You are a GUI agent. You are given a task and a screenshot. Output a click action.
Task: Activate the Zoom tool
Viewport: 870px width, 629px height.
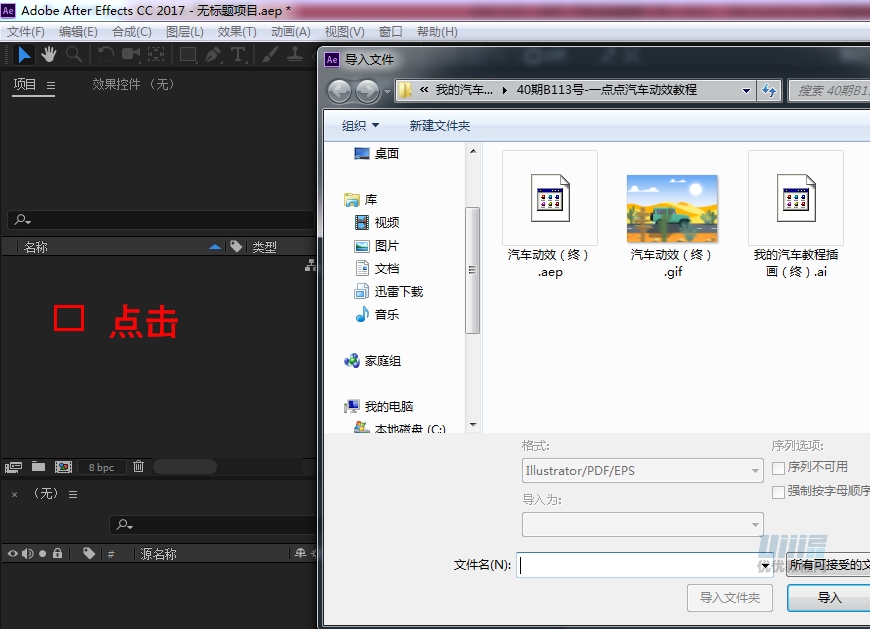point(73,54)
